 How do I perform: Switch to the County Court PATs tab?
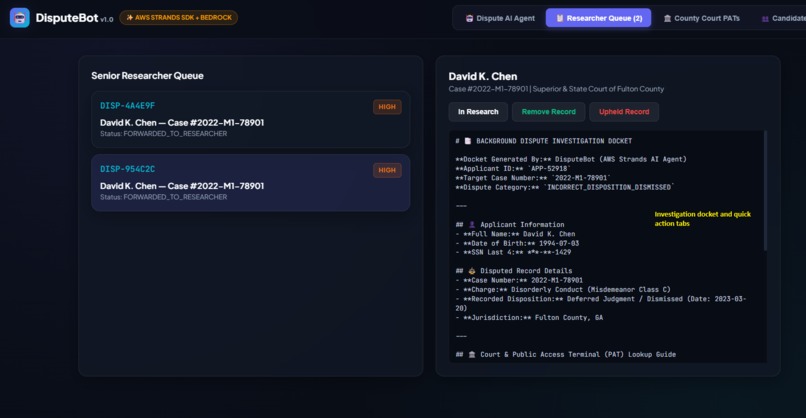pos(701,18)
